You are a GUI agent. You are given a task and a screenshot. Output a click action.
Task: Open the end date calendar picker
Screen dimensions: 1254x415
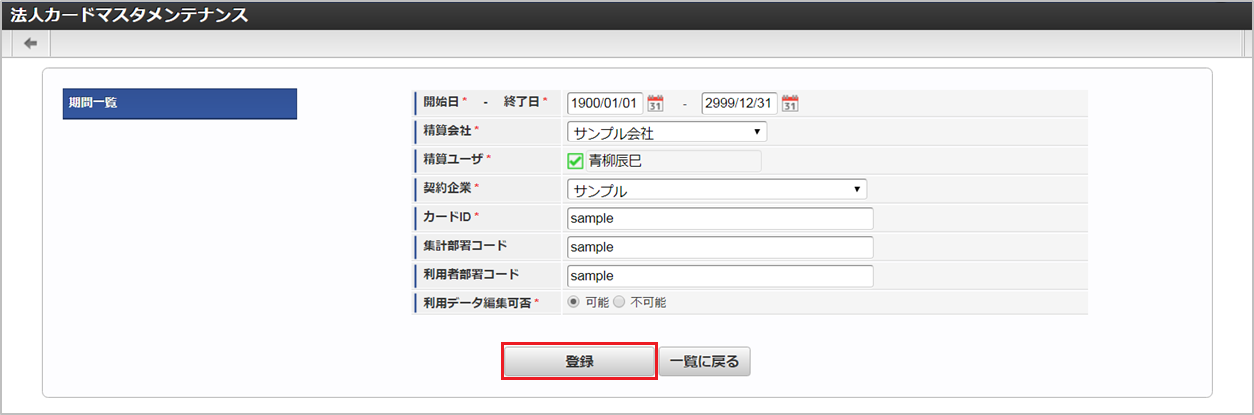pos(790,103)
